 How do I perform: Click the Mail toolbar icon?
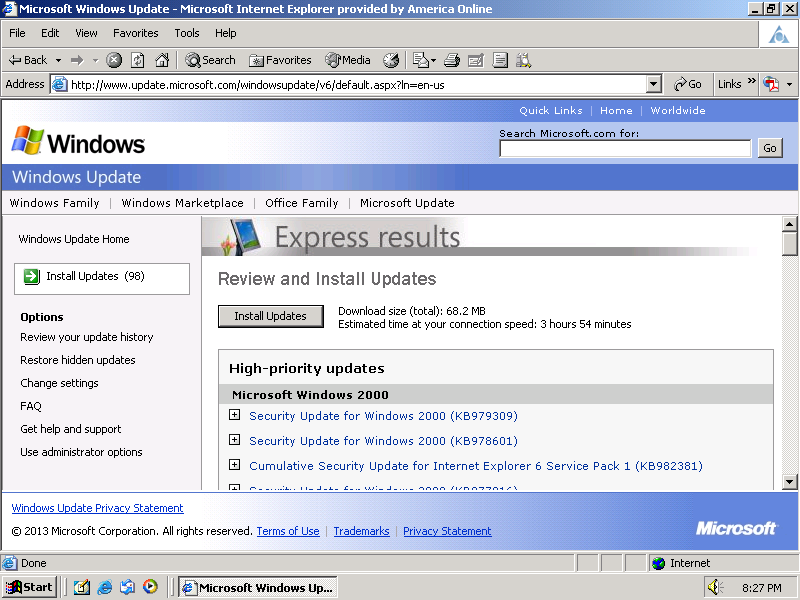click(420, 60)
